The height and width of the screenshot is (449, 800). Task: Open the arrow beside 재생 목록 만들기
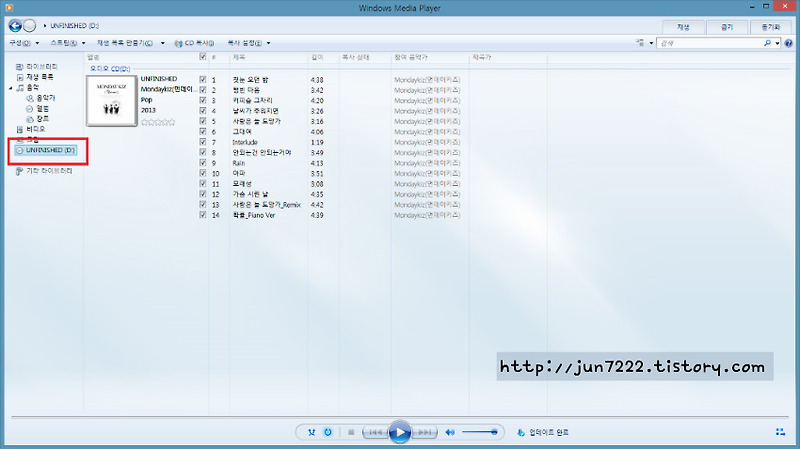(x=162, y=43)
